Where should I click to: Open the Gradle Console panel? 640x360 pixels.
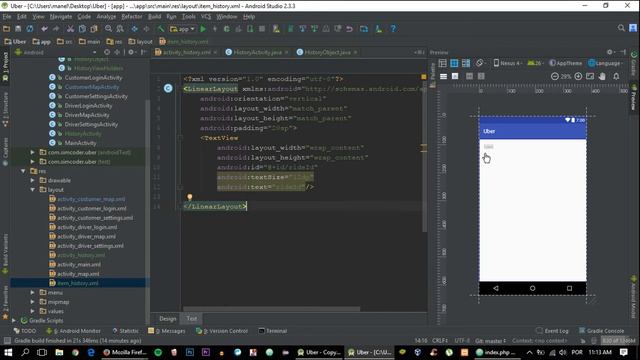(602, 331)
